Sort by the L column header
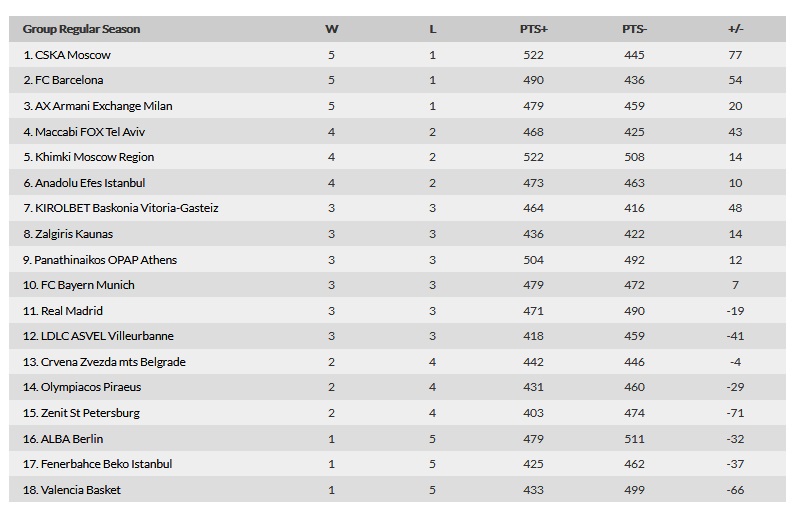 (433, 29)
